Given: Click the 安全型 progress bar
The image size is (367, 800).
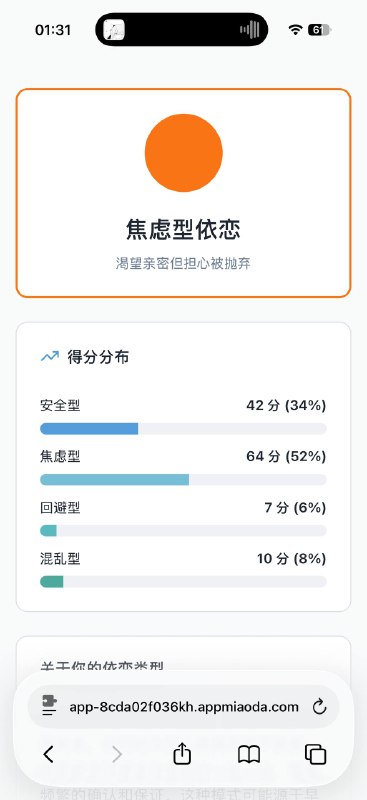Looking at the screenshot, I should coord(183,429).
